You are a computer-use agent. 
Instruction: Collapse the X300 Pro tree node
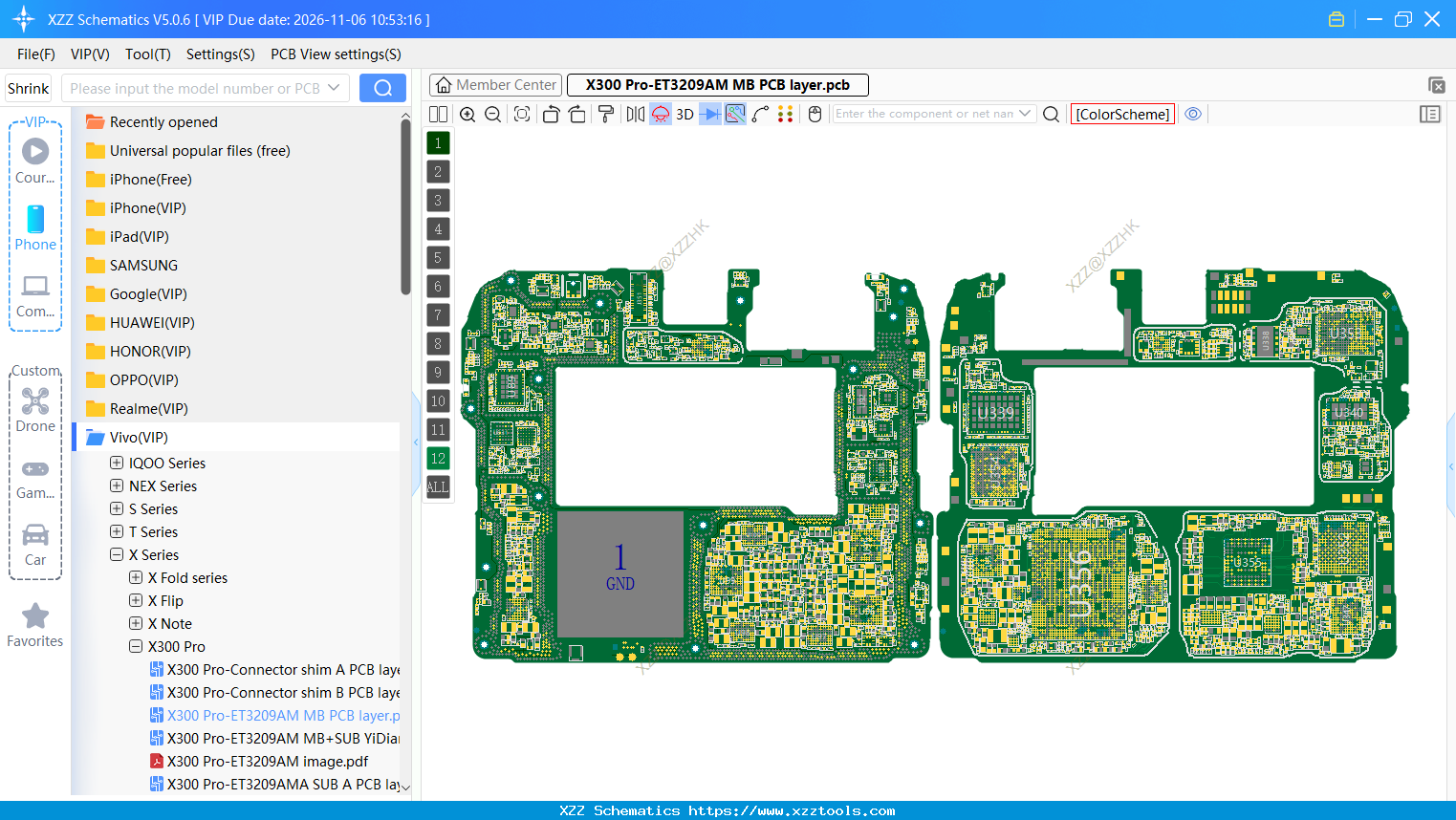pos(135,646)
